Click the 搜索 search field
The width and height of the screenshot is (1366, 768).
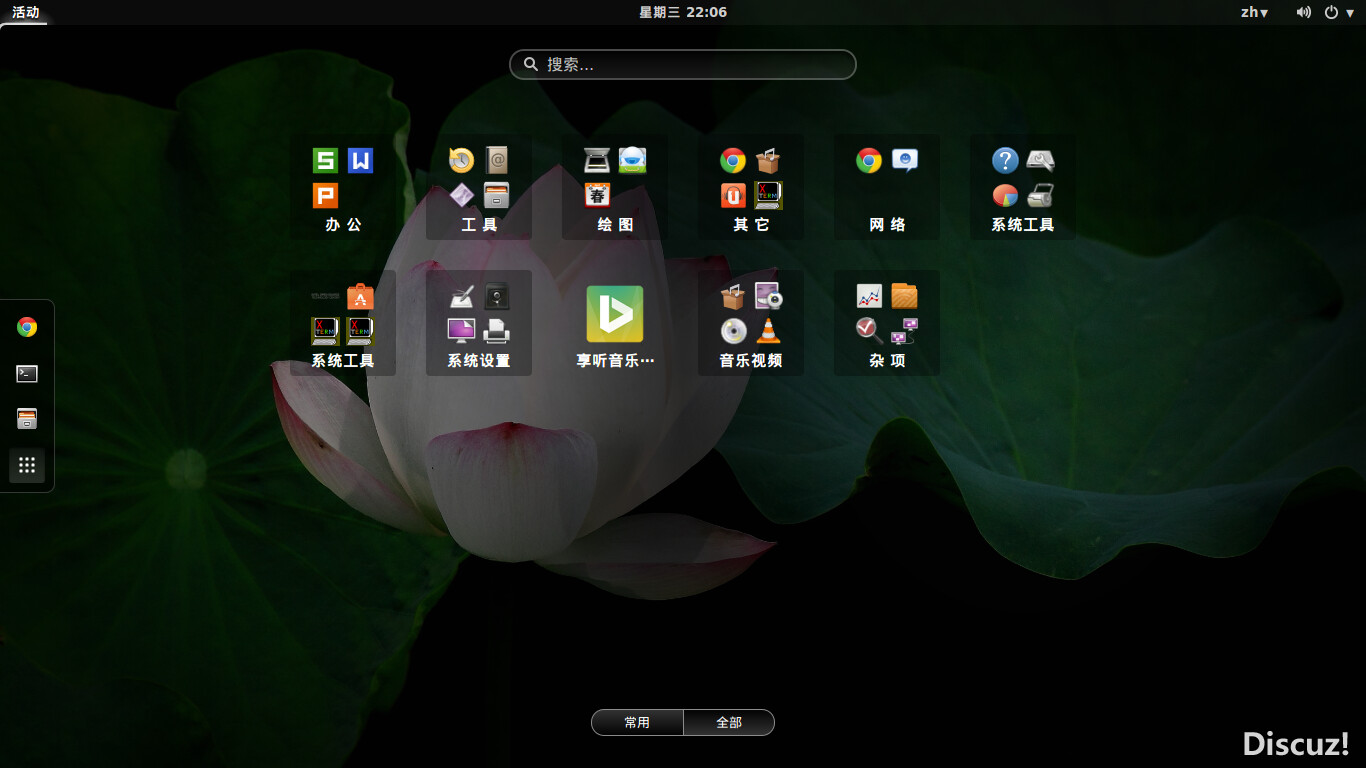point(683,64)
